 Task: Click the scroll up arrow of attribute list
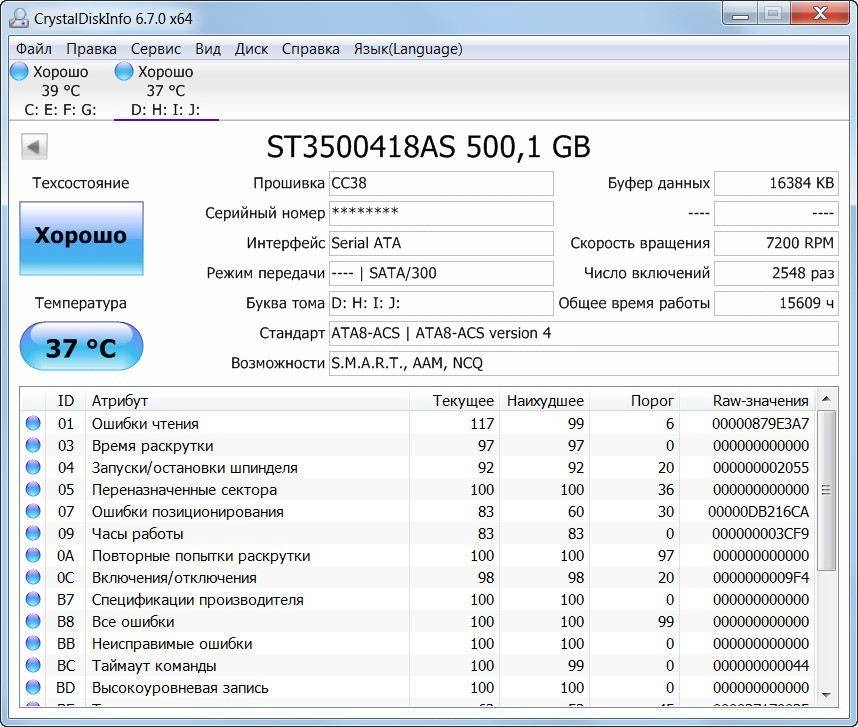(x=826, y=399)
